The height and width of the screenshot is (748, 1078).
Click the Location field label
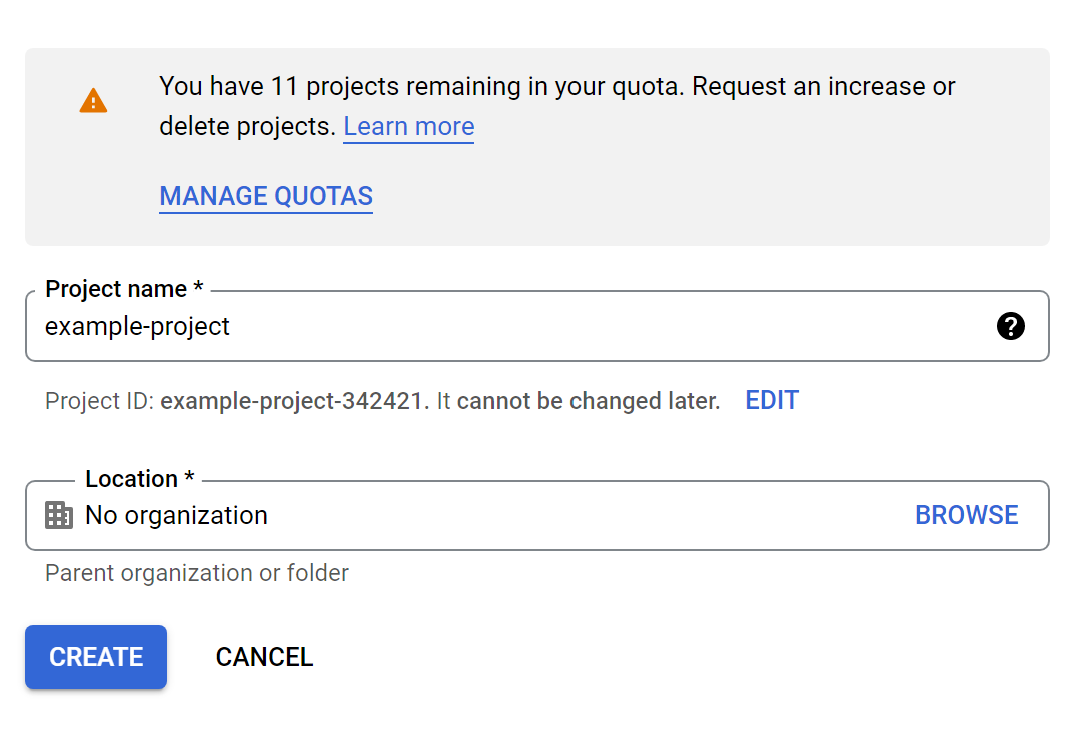tap(140, 478)
